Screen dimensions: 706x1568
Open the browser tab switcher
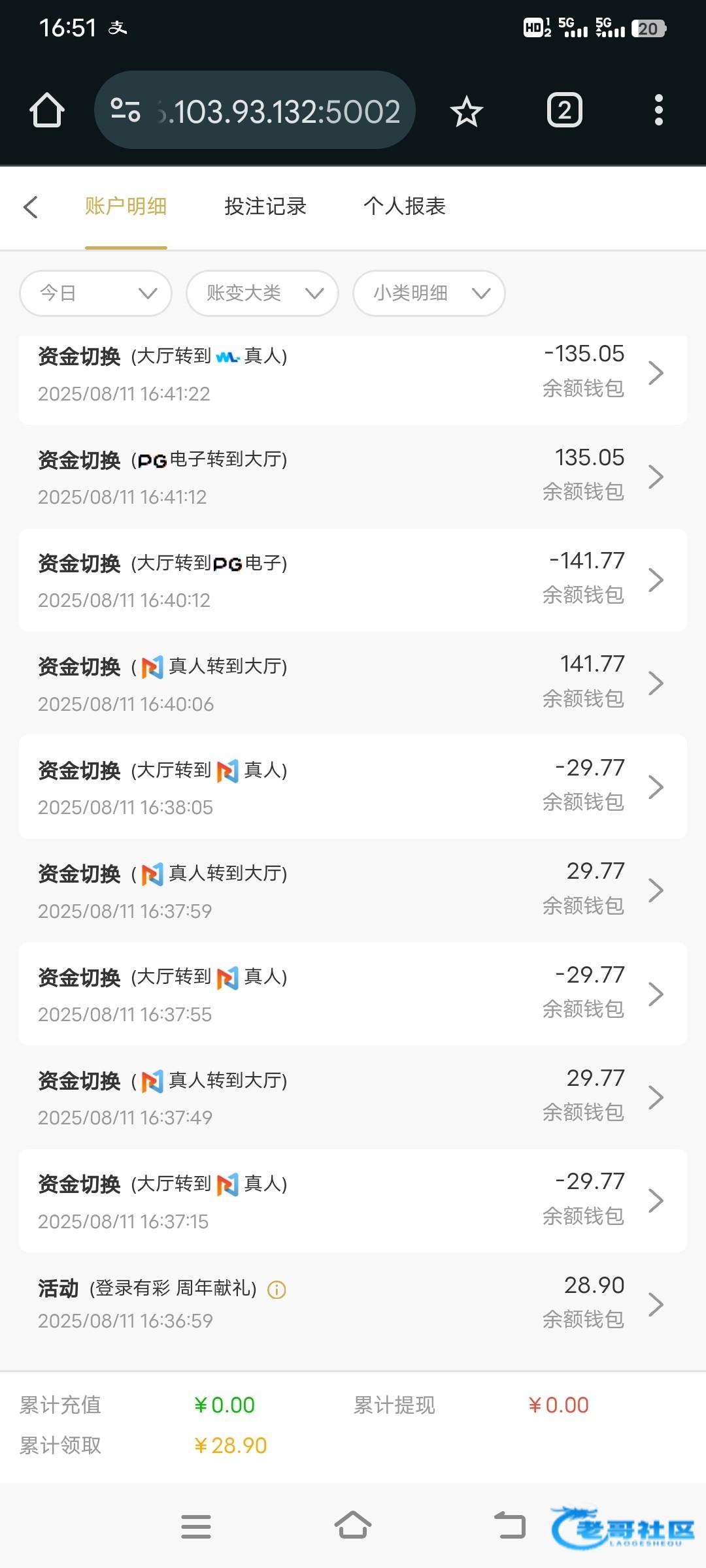point(564,110)
